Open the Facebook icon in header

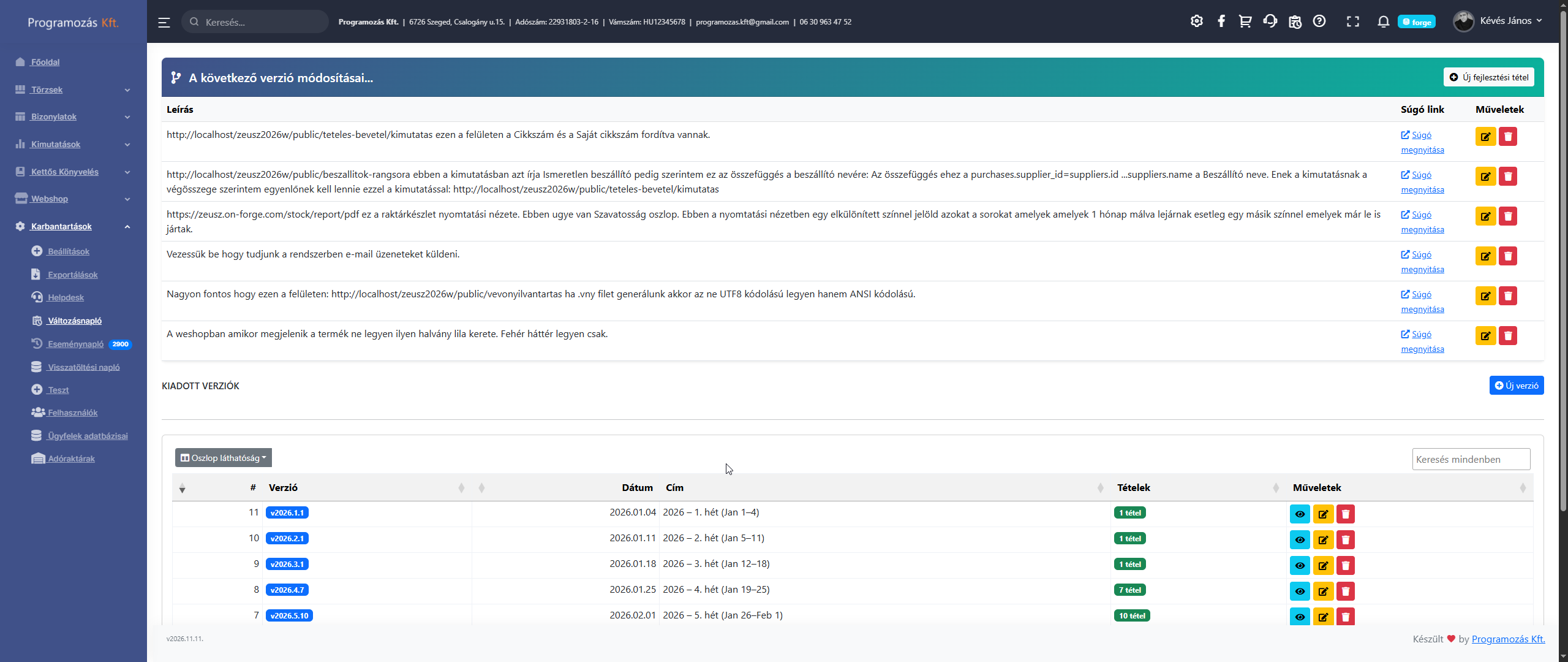[1221, 21]
